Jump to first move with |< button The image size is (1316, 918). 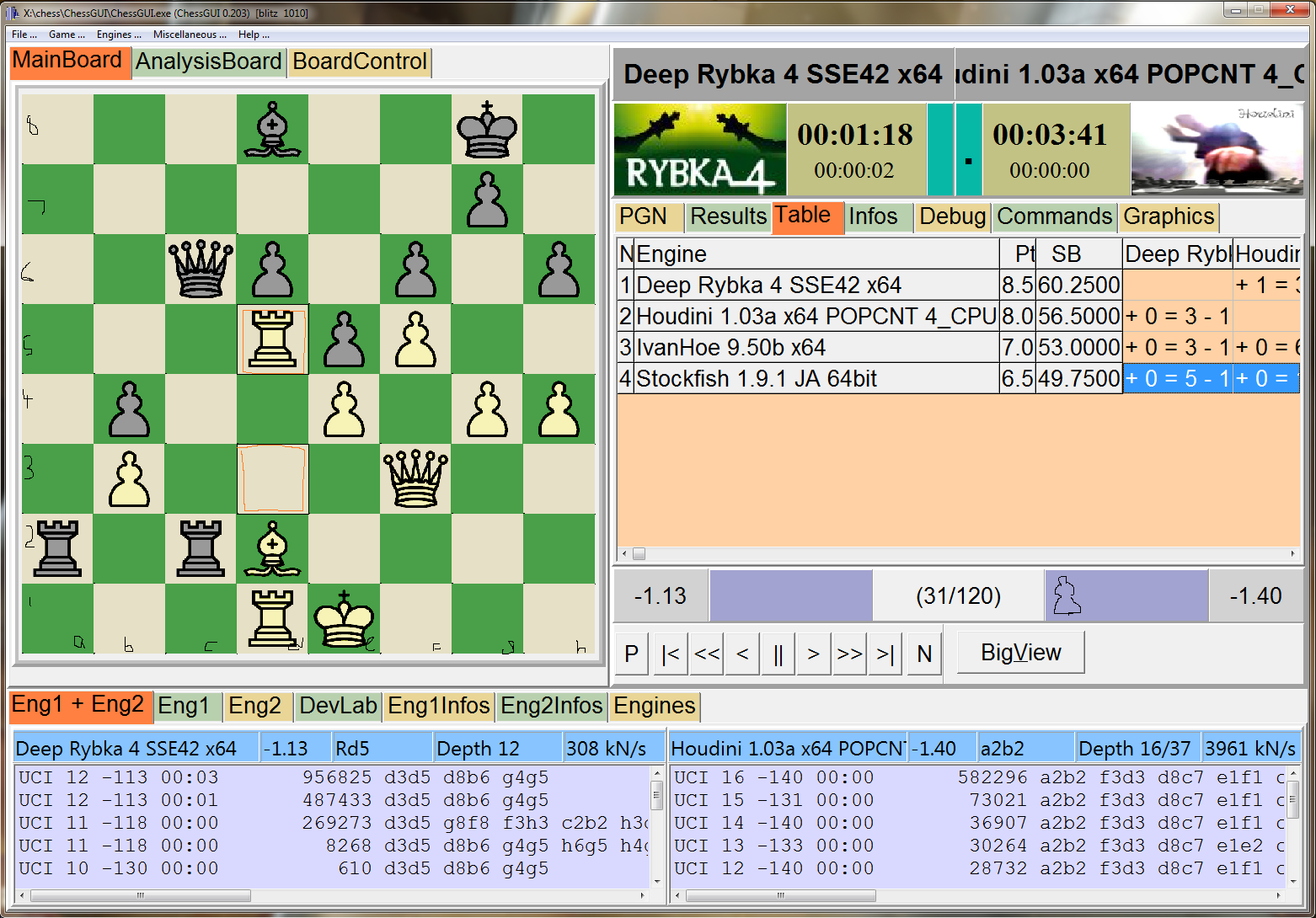point(670,654)
